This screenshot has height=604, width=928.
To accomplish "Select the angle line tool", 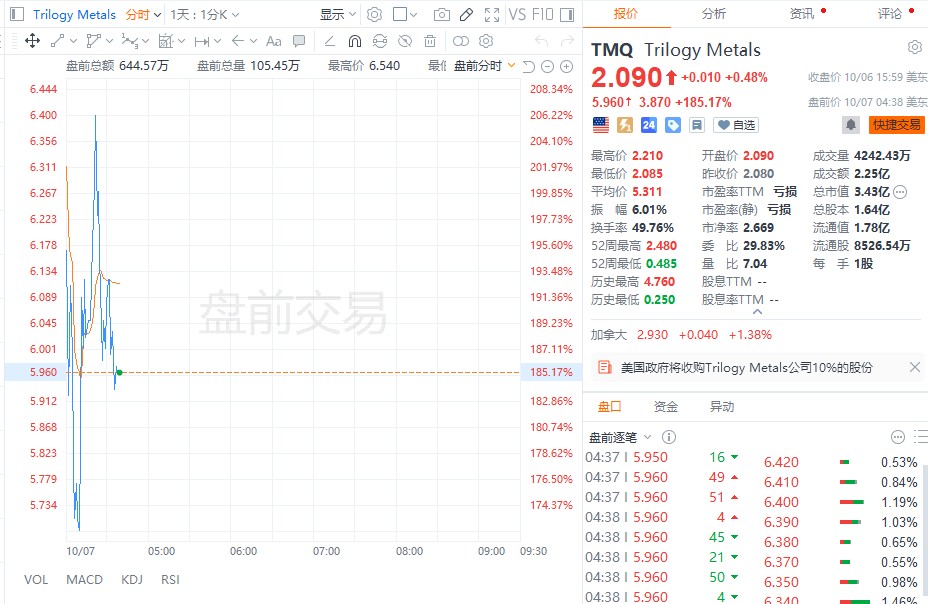I will (x=330, y=41).
